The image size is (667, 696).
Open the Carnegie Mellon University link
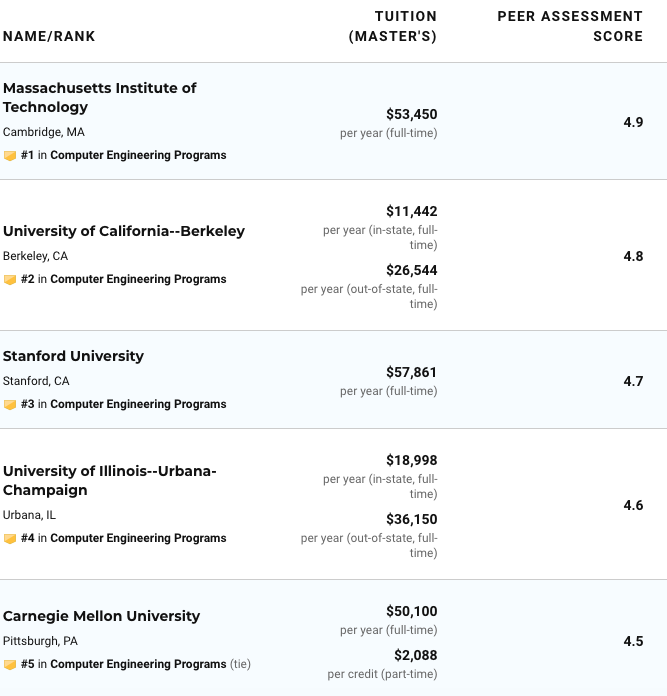click(101, 616)
